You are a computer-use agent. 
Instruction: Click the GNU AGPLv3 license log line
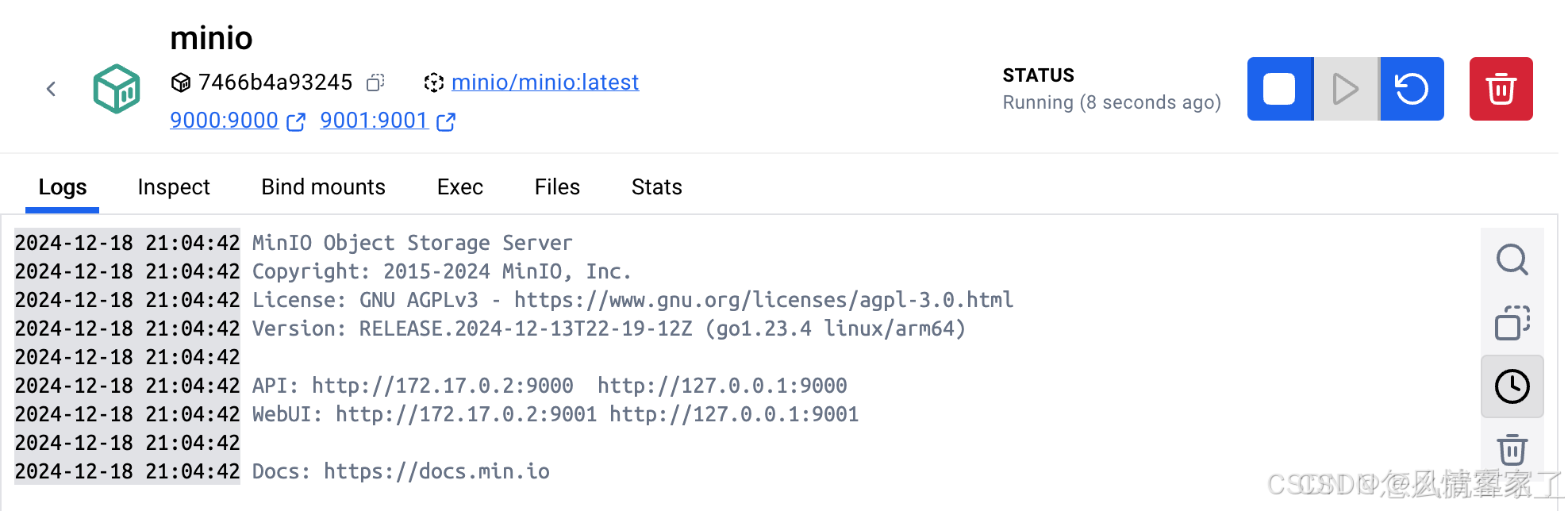coord(632,300)
